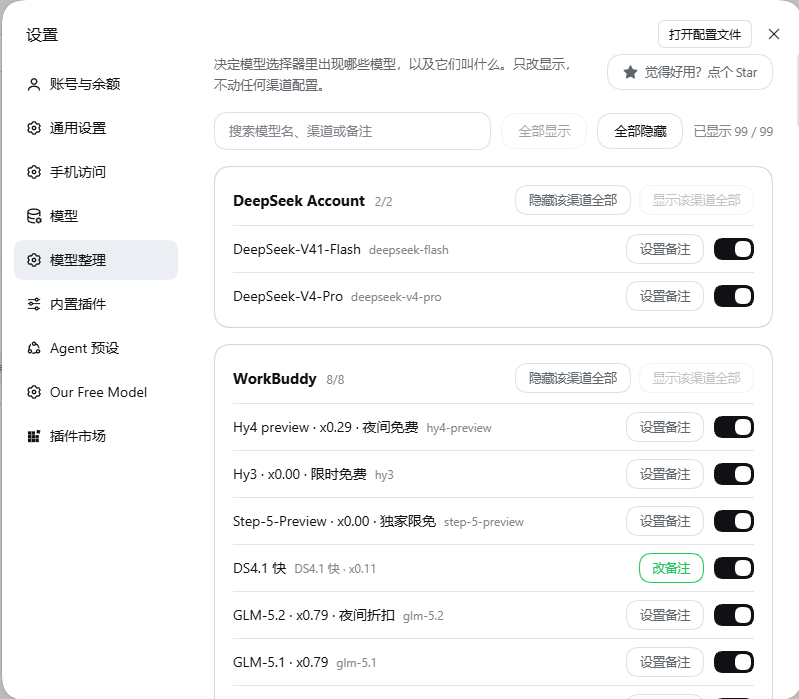799x699 pixels.
Task: Click glm-5.2 model id text
Action: (x=423, y=616)
